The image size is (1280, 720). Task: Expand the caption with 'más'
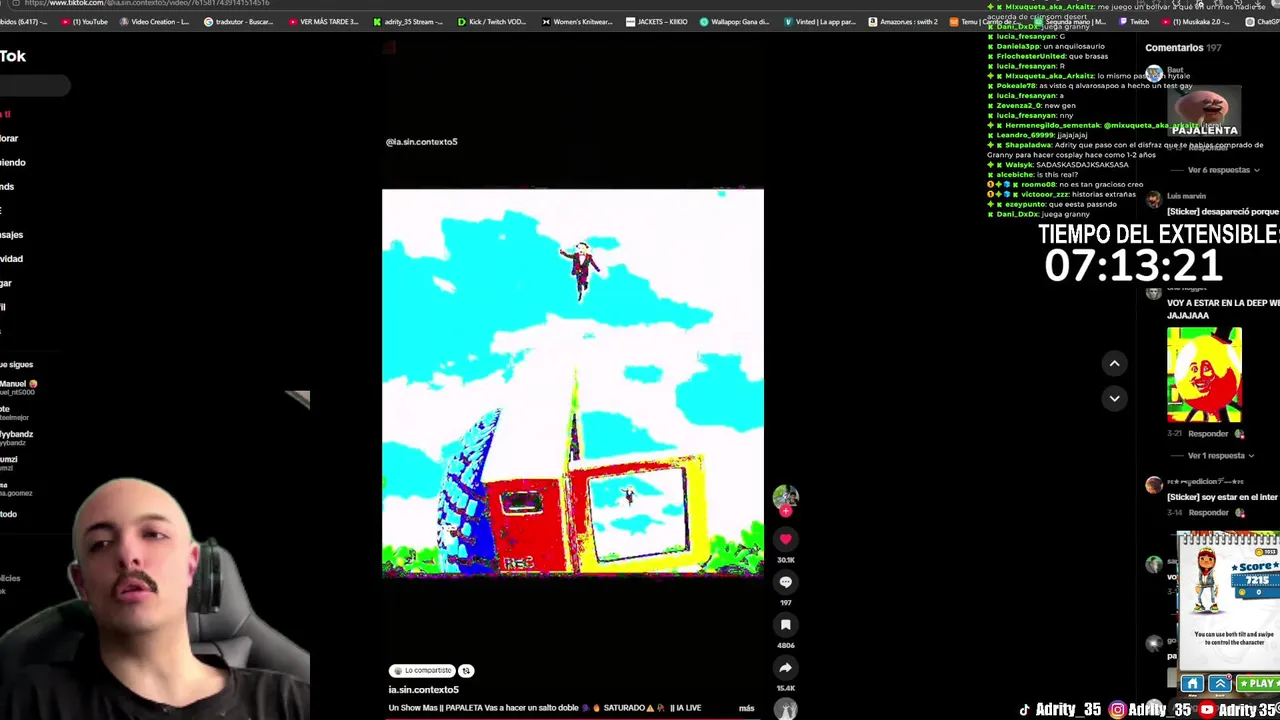[x=746, y=708]
